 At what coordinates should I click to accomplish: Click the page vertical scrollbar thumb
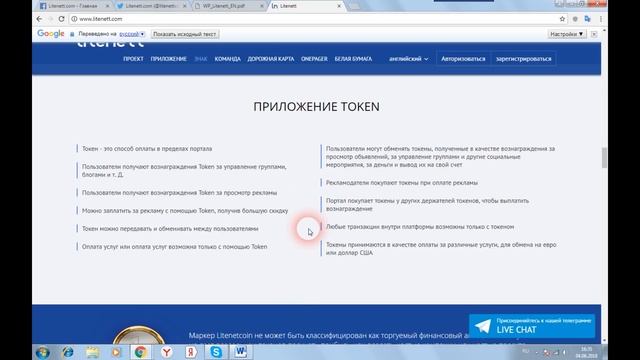coord(604,158)
